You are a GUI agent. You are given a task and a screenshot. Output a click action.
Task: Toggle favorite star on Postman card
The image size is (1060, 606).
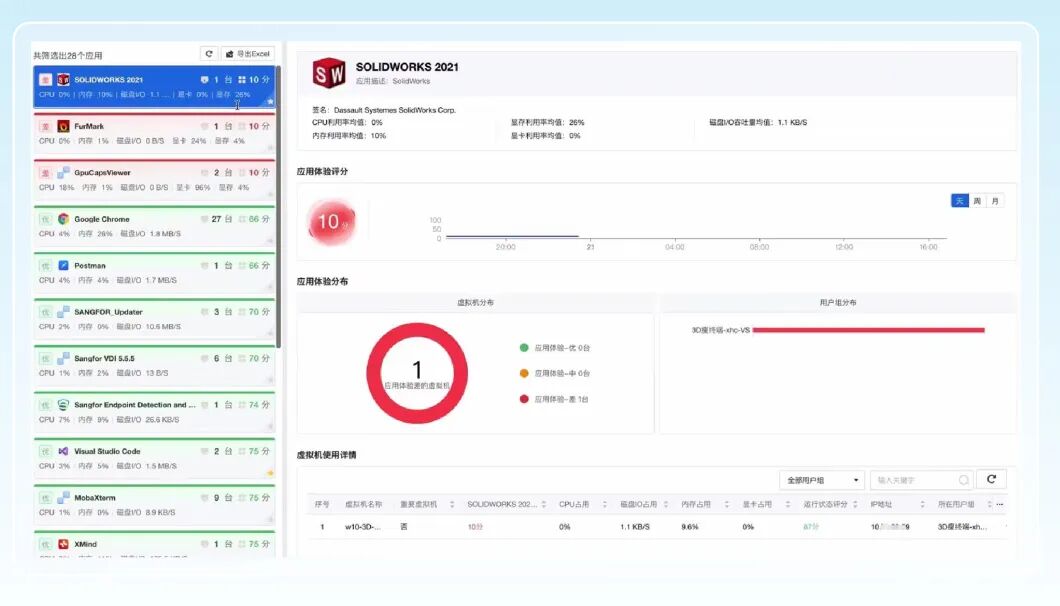(x=270, y=287)
